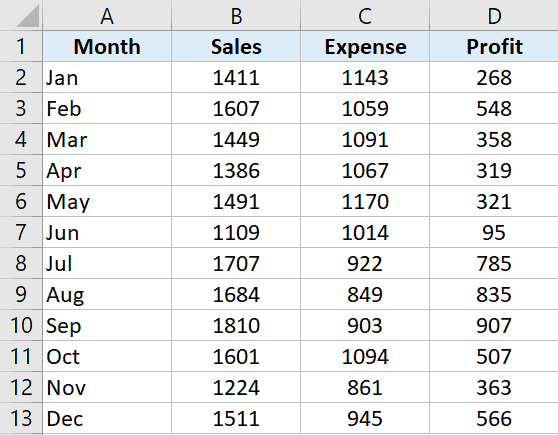Image resolution: width=558 pixels, height=435 pixels.
Task: Select row 7 header
Action: (x=21, y=232)
